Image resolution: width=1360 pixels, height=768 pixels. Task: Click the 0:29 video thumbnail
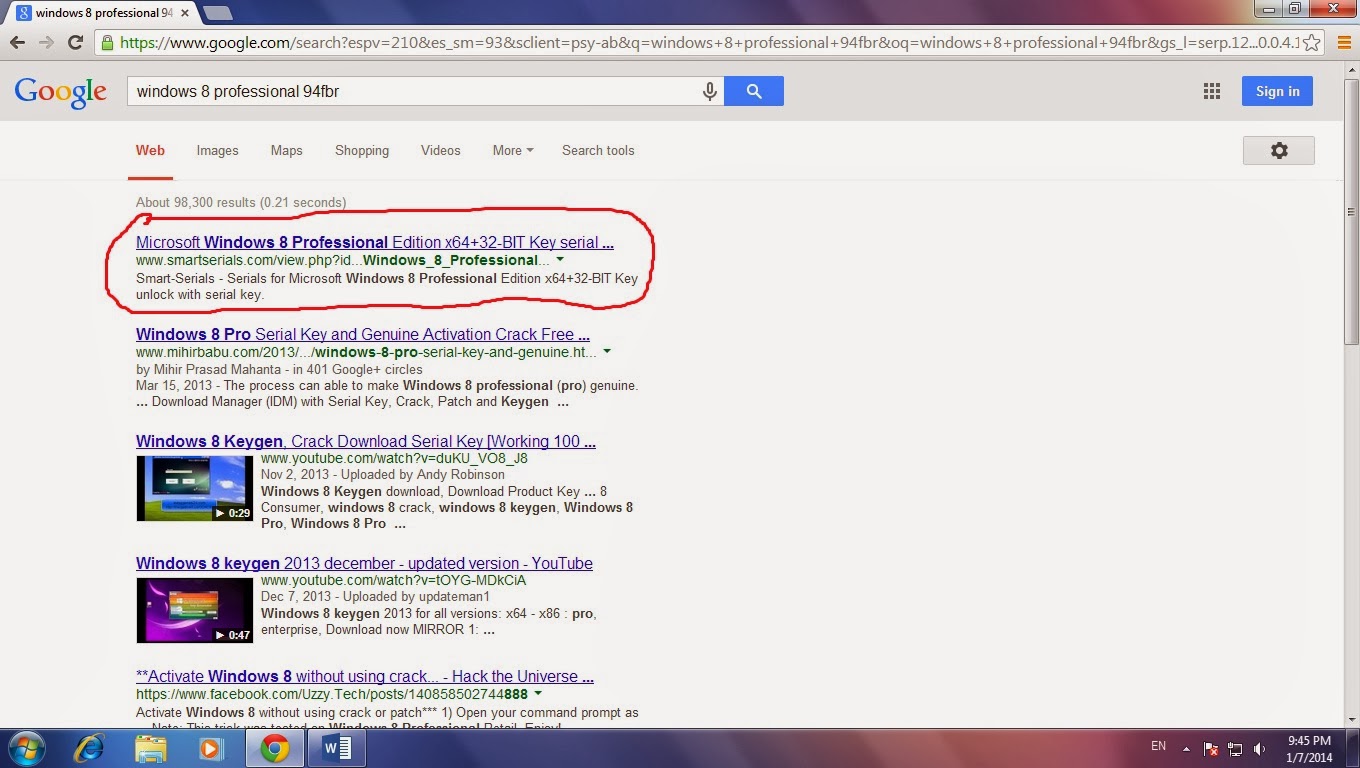click(195, 488)
